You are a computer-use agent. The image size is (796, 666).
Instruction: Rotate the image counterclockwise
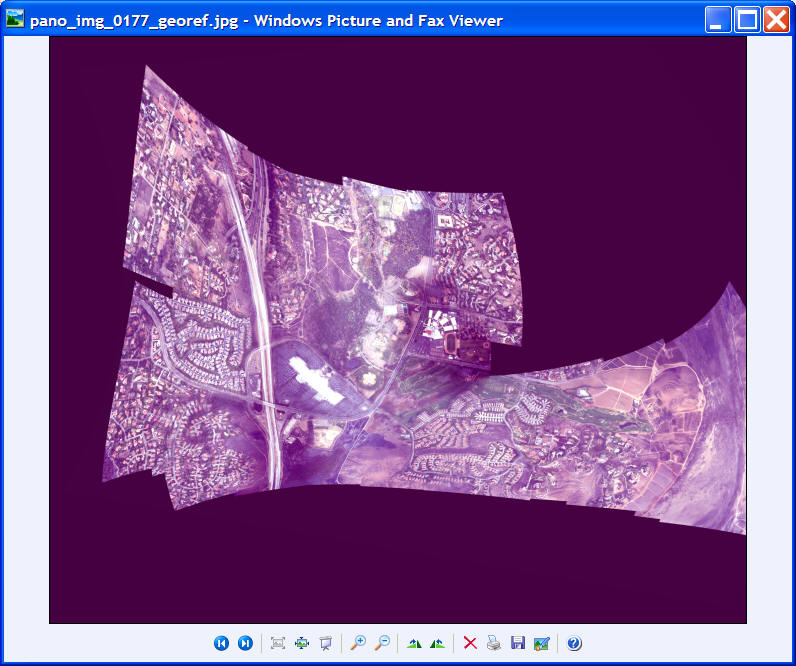point(438,643)
